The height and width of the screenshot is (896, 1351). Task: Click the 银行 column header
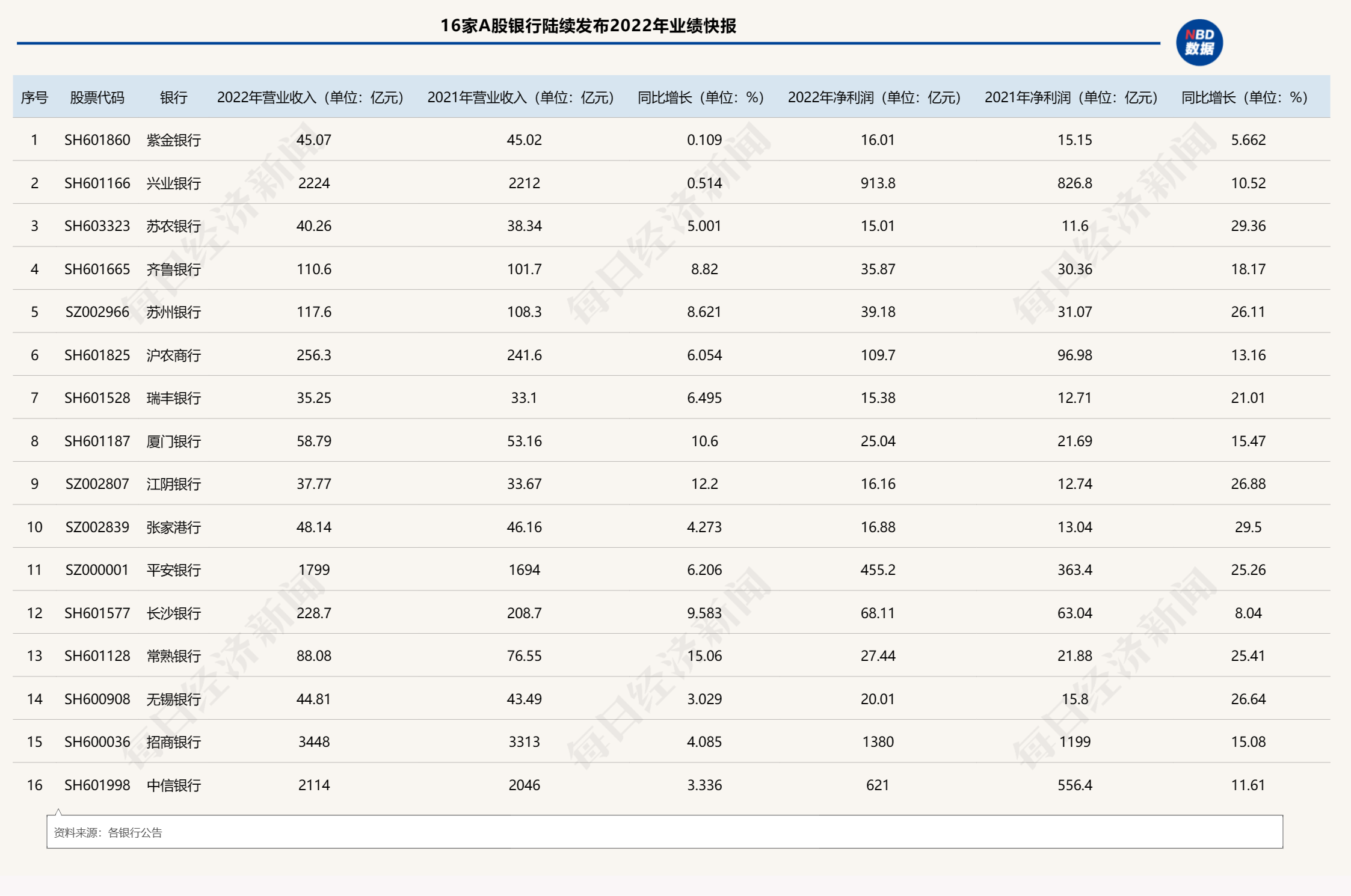[174, 97]
